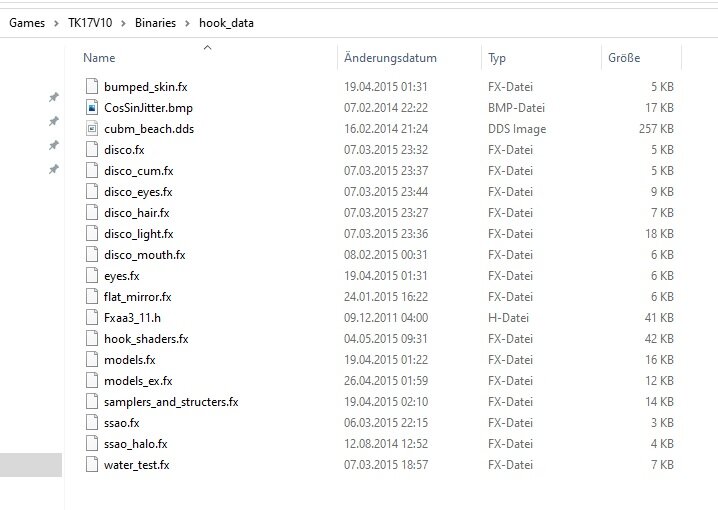Click the first pin icon in sidebar

[54, 97]
